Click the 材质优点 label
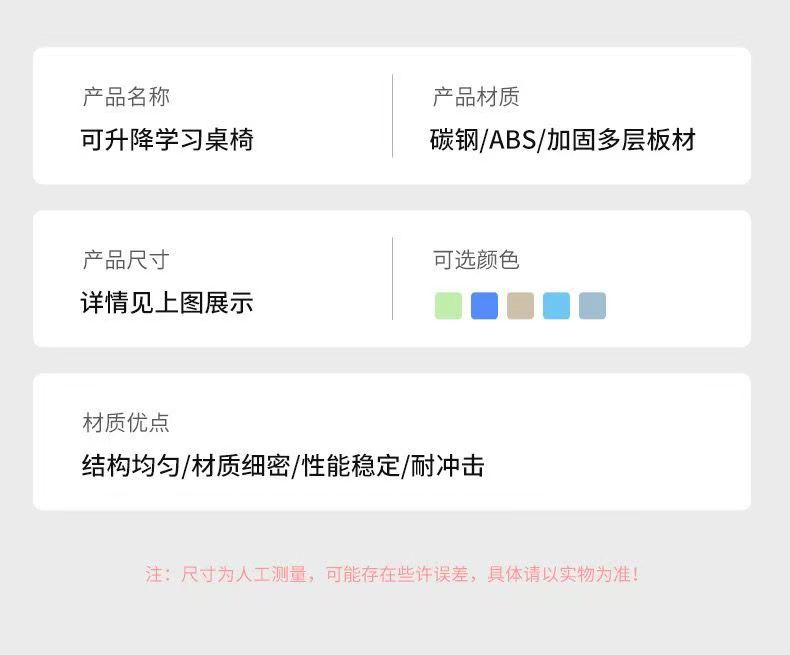 tap(126, 423)
